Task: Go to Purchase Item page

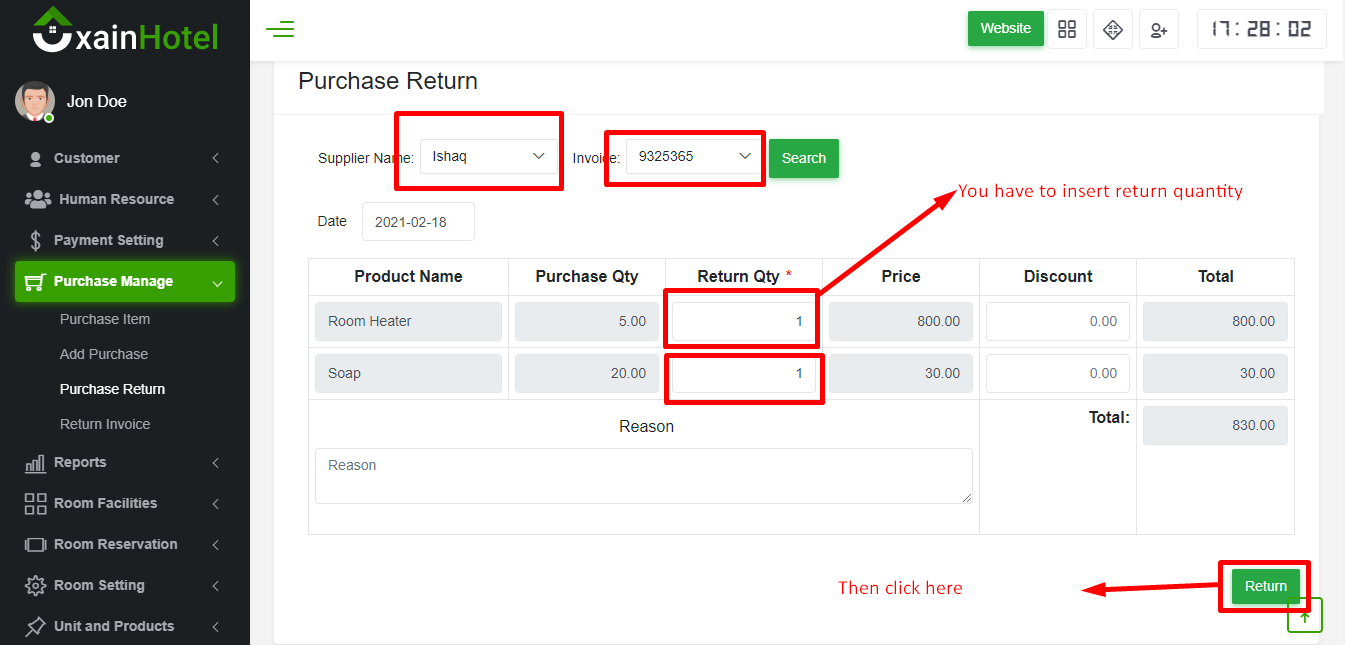Action: (x=105, y=319)
